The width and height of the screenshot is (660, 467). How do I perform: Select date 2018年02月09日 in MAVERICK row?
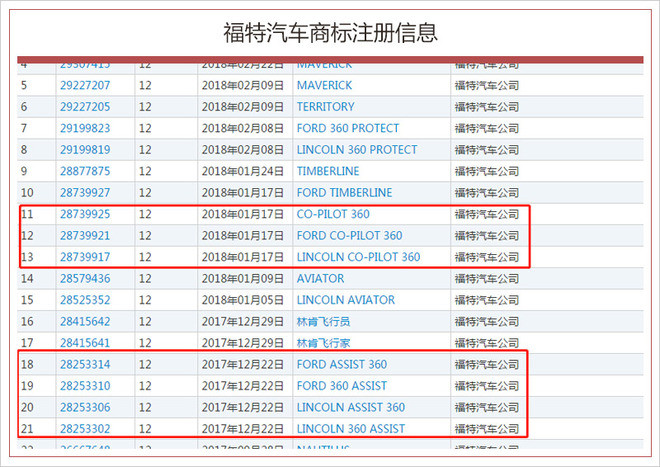pyautogui.click(x=242, y=85)
